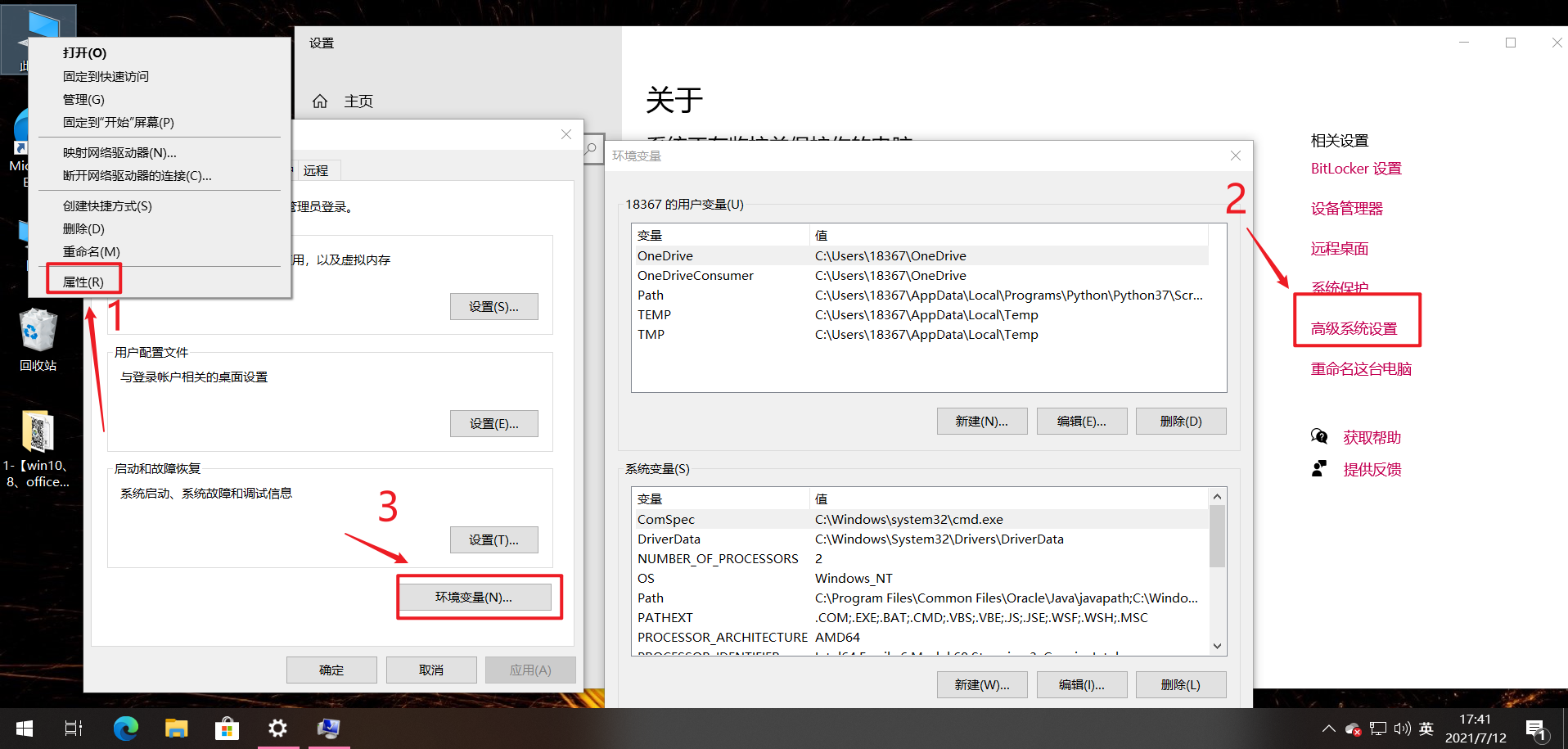
Task: Switch to the 远程 tab
Action: pyautogui.click(x=316, y=170)
